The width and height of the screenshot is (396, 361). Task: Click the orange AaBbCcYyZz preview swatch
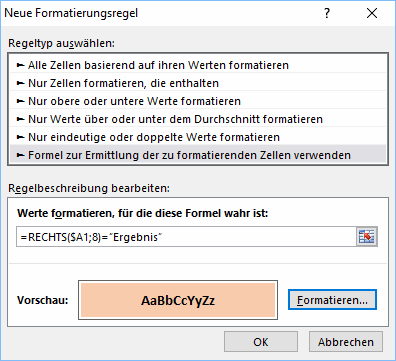178,300
